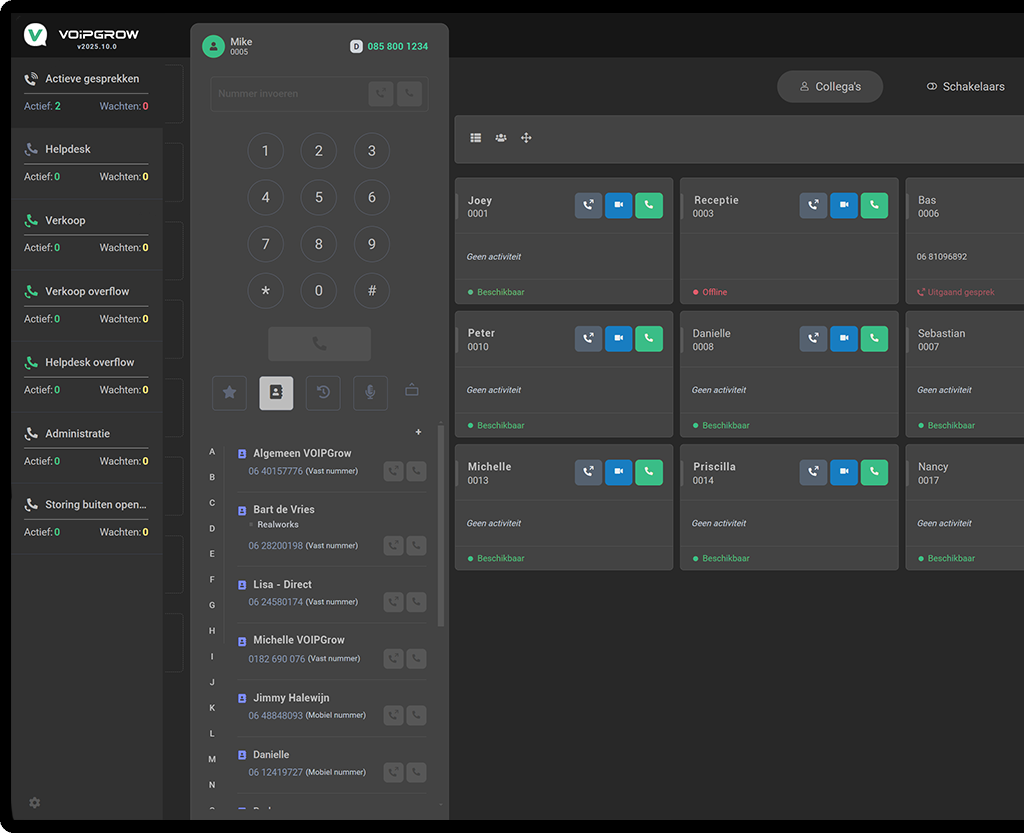This screenshot has height=833, width=1024.
Task: Open the favorites star tab in dialer
Action: (229, 393)
